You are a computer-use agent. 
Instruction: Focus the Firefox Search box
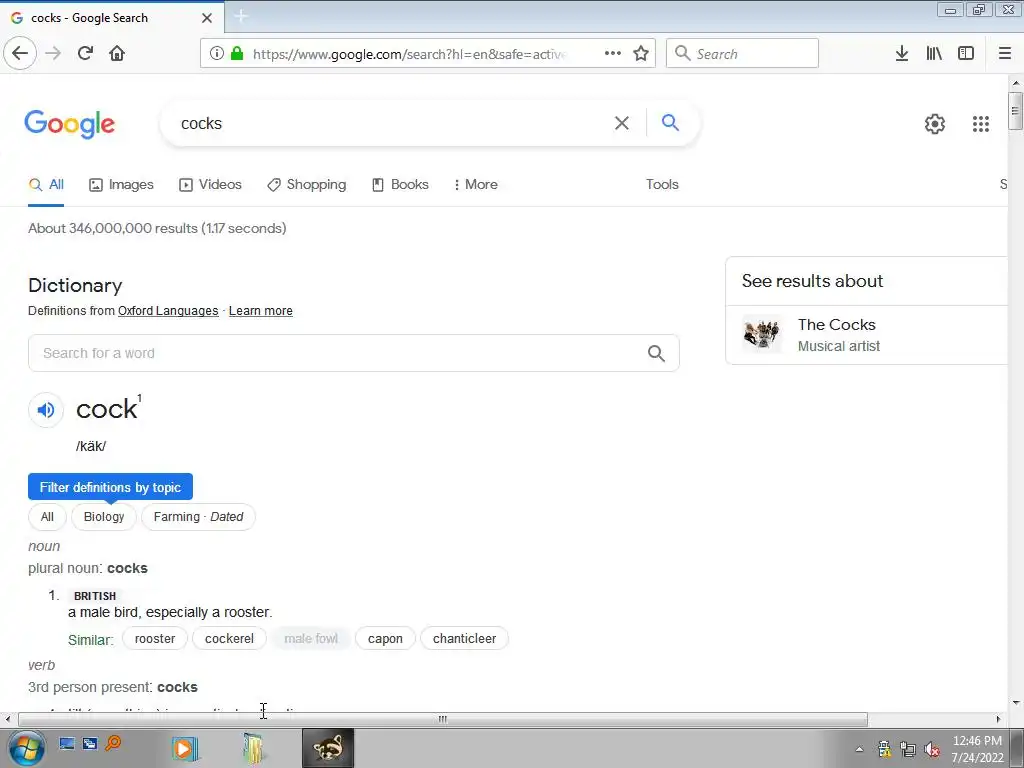[743, 54]
